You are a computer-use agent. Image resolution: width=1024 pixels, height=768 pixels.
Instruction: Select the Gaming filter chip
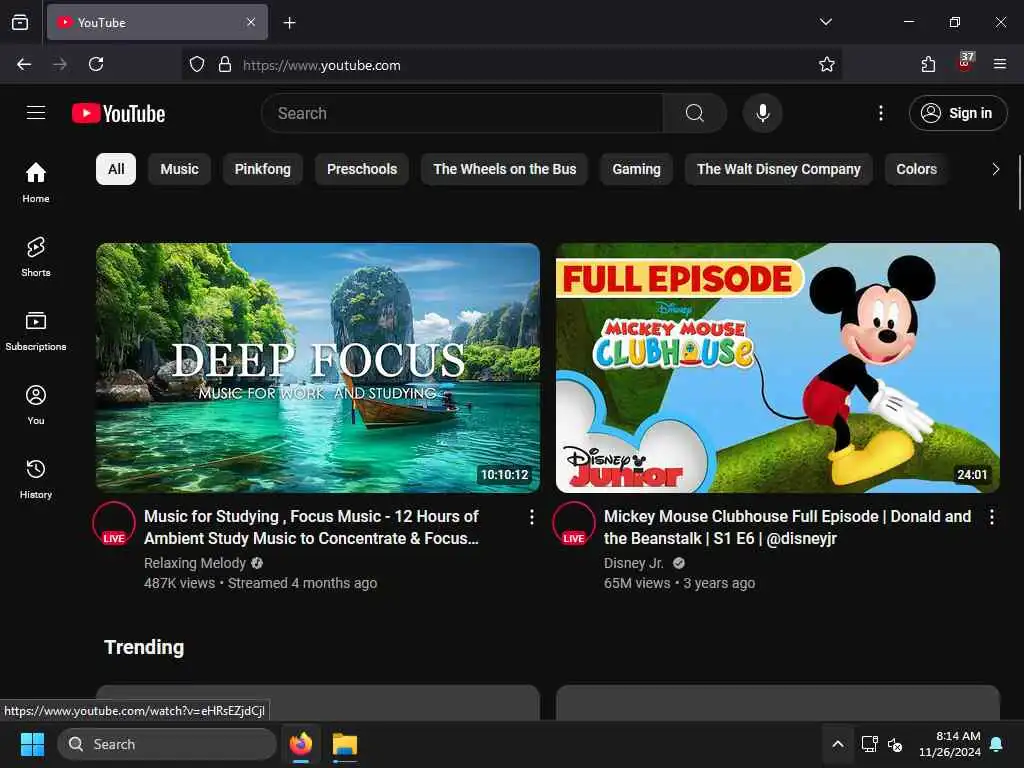tap(637, 169)
